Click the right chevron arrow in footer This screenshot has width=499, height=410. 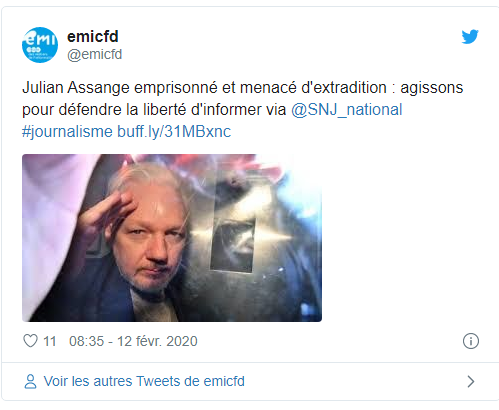point(471,381)
